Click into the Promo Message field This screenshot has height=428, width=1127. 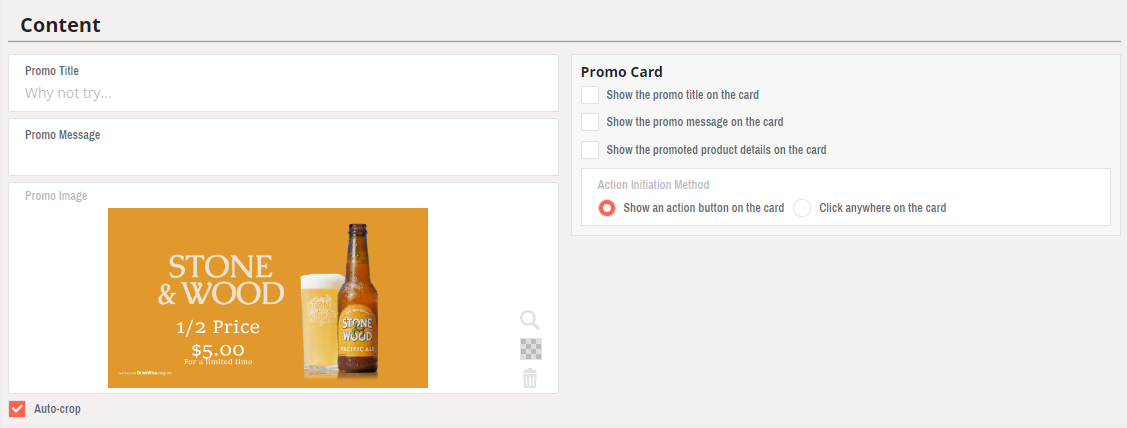[x=283, y=155]
